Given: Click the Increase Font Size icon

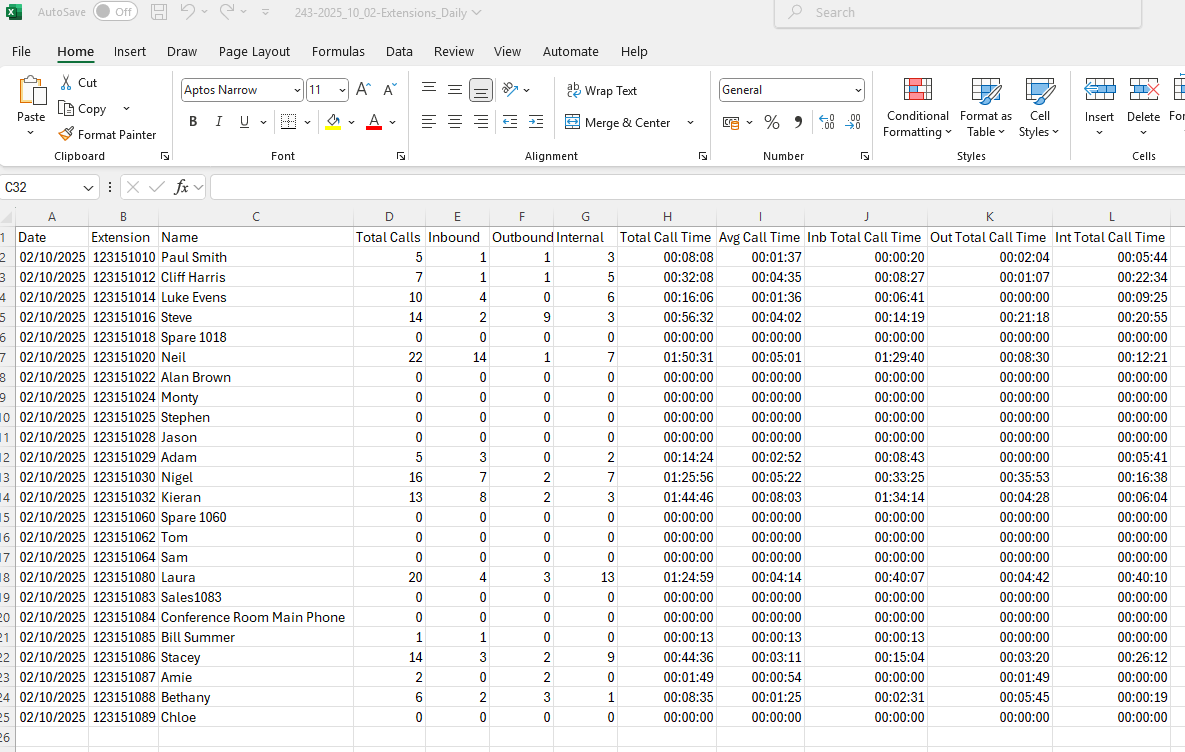Looking at the screenshot, I should [364, 90].
